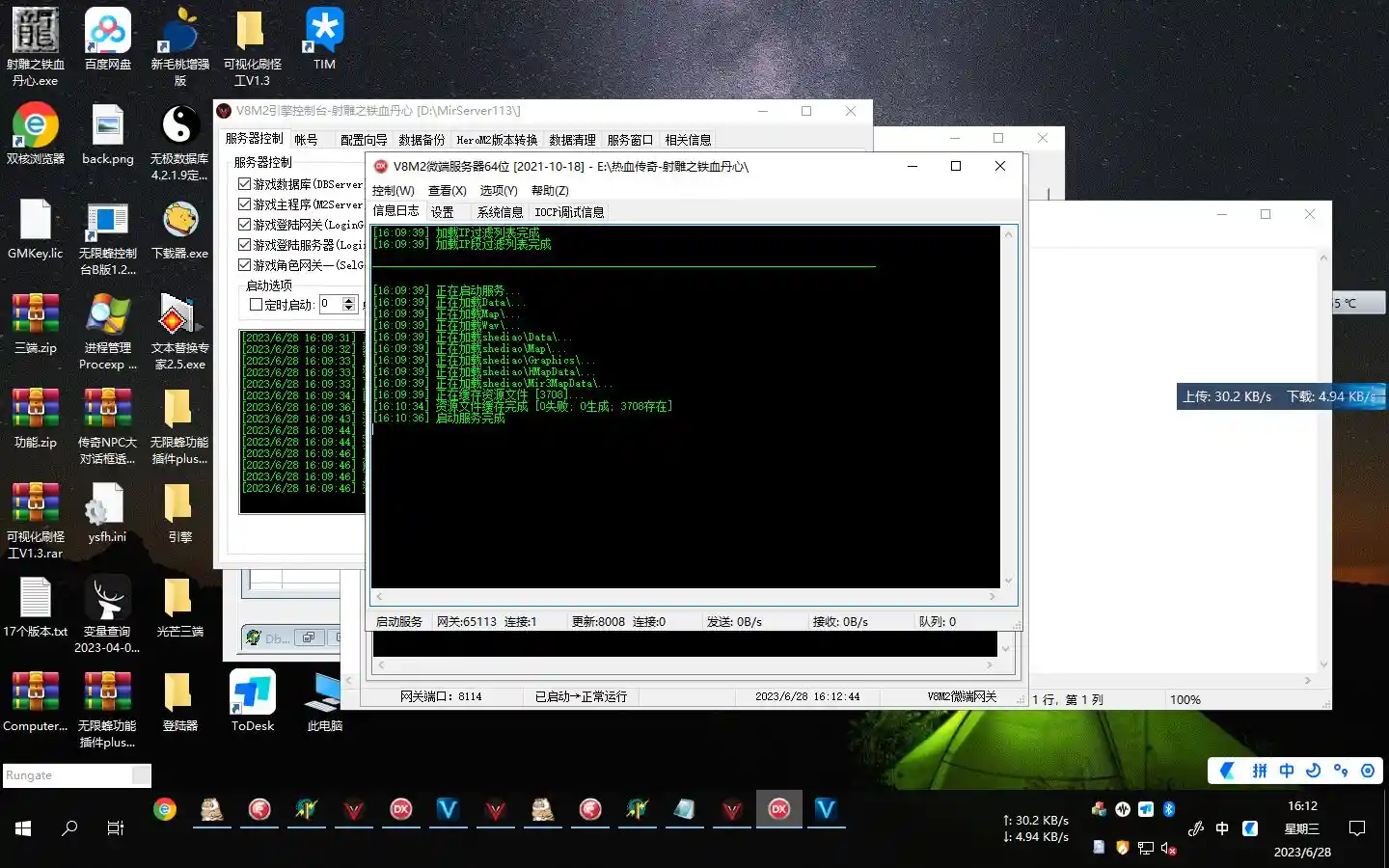The height and width of the screenshot is (868, 1389).
Task: Open 变量查询 deer icon
Action: click(x=108, y=614)
